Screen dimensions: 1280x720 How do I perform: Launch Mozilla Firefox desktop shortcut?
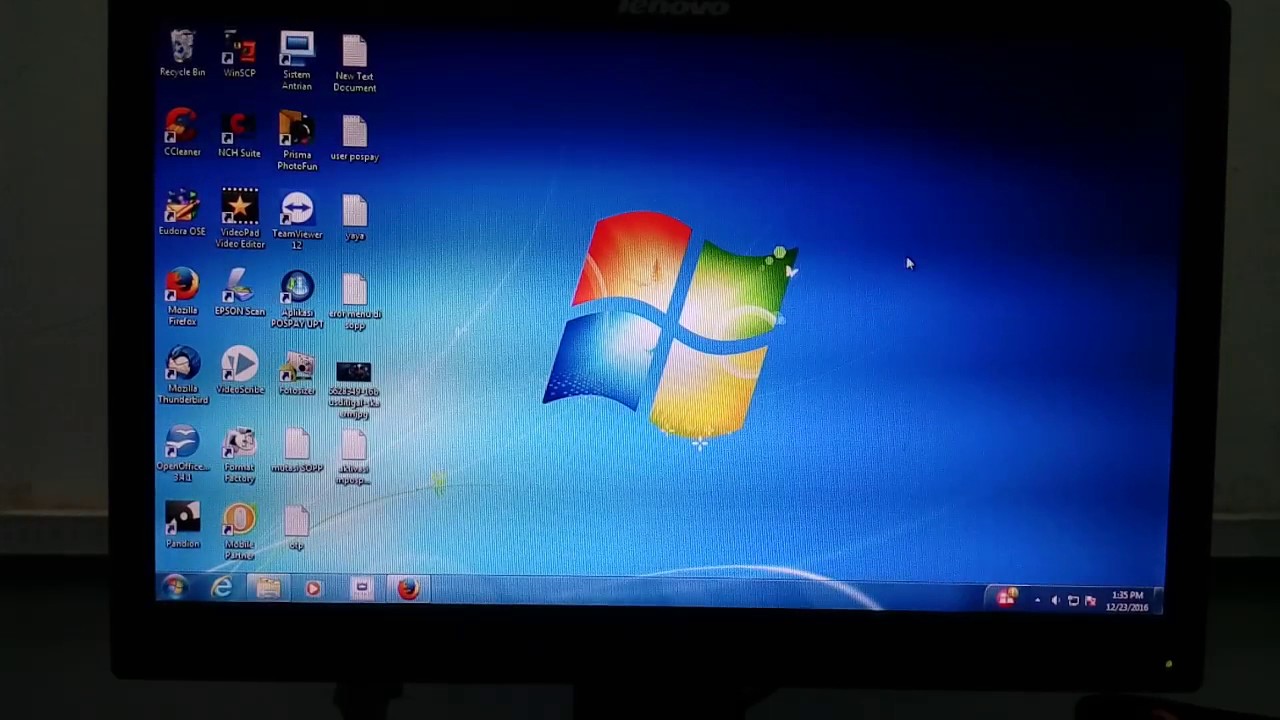[x=182, y=297]
